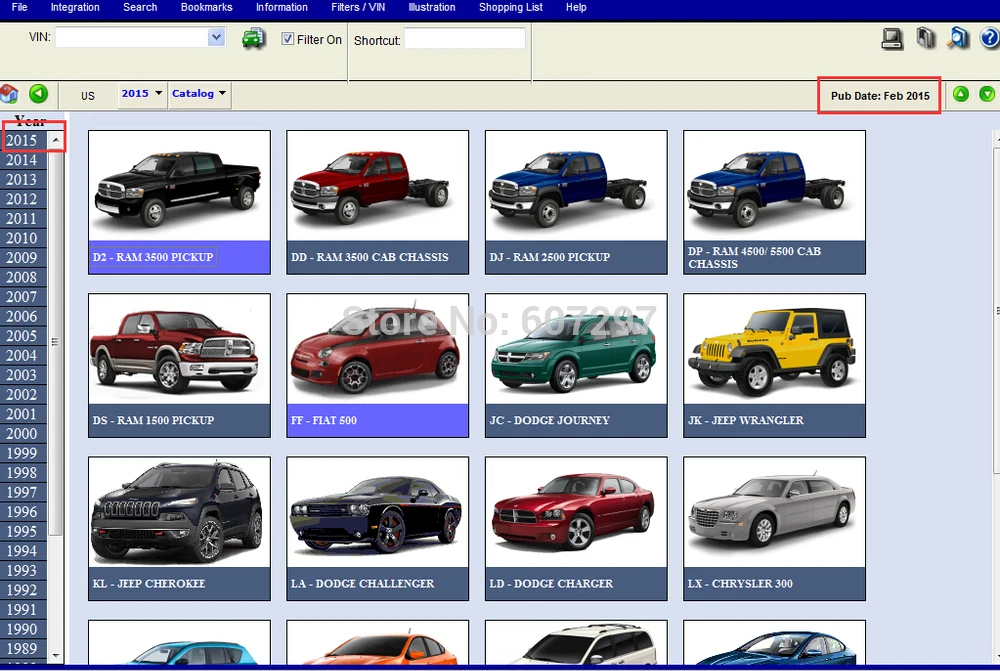This screenshot has width=1000, height=671.
Task: Select year 2014 in the Year list
Action: pyautogui.click(x=22, y=160)
